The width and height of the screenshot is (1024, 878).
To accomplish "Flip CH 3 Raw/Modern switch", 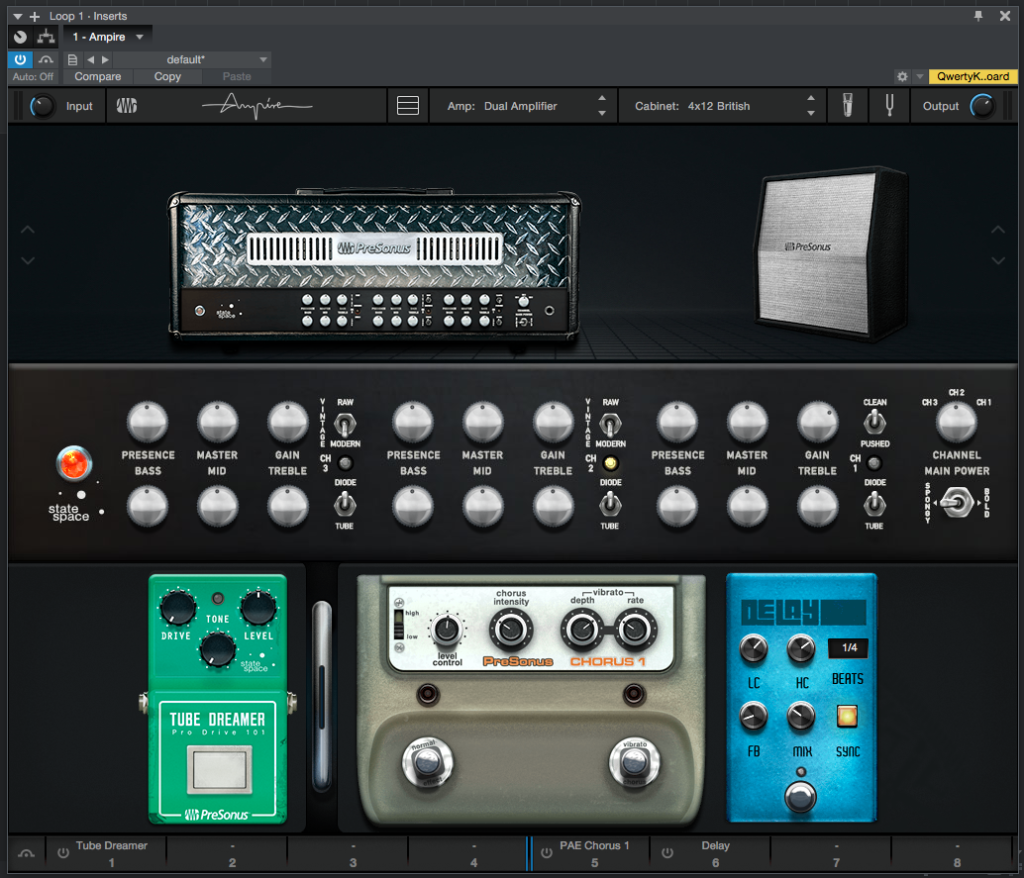I will click(344, 424).
